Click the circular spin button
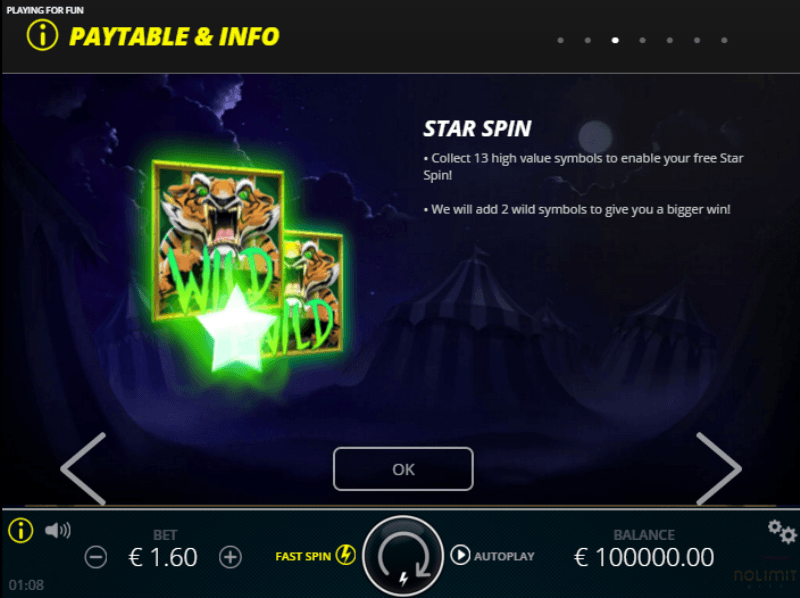This screenshot has width=800, height=598. [403, 557]
